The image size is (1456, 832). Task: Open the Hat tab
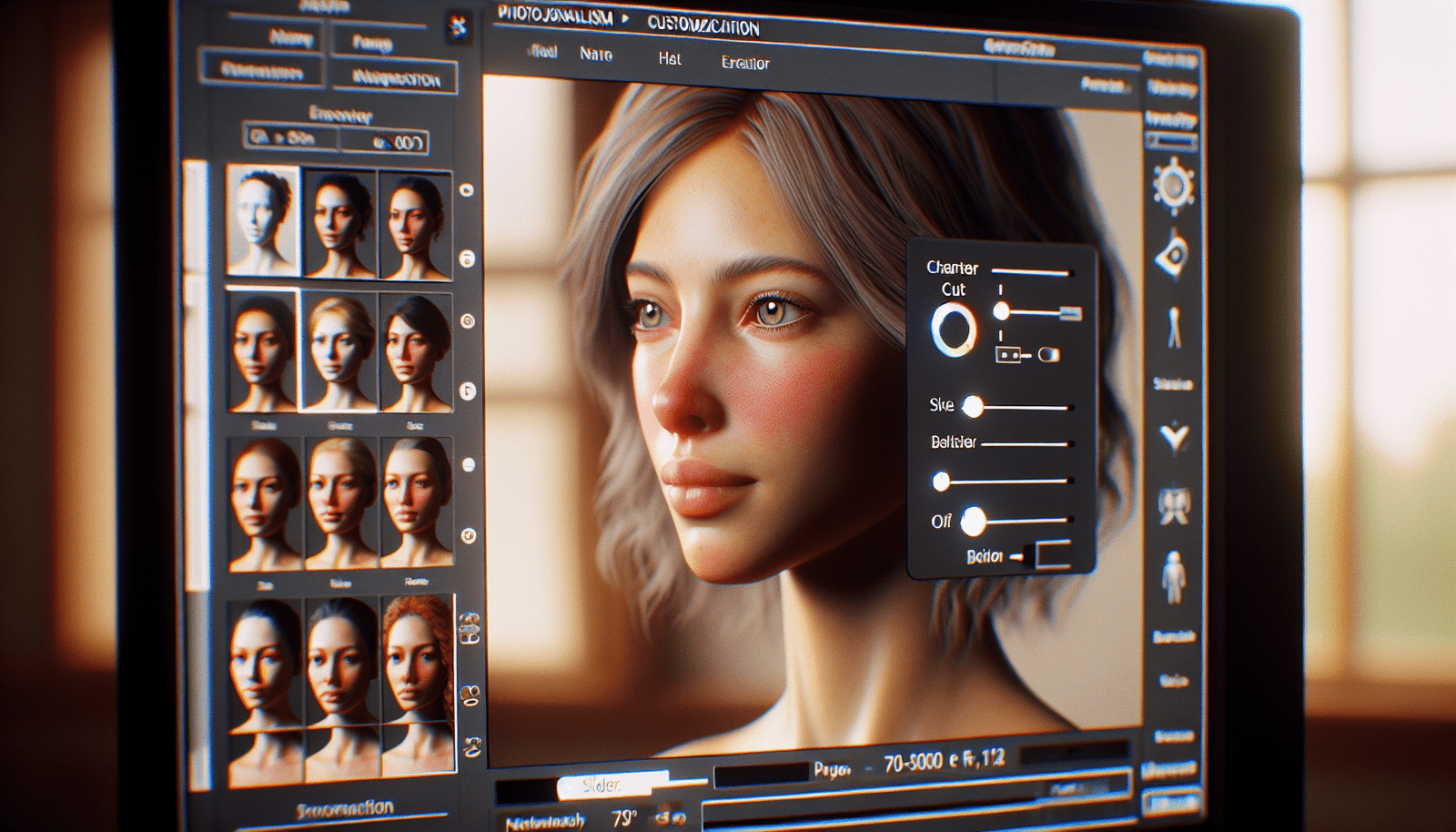tap(669, 58)
